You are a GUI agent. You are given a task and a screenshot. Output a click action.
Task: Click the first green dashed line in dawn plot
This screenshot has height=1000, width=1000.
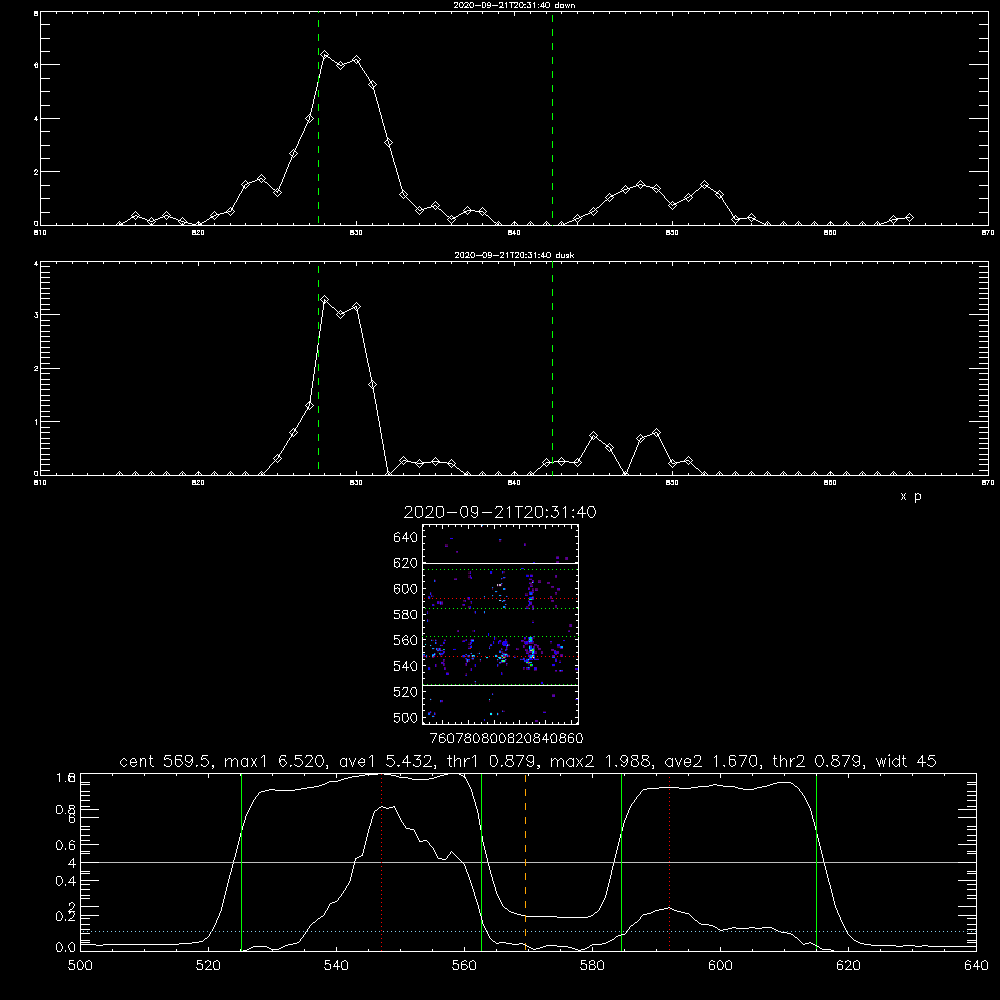[x=318, y=119]
